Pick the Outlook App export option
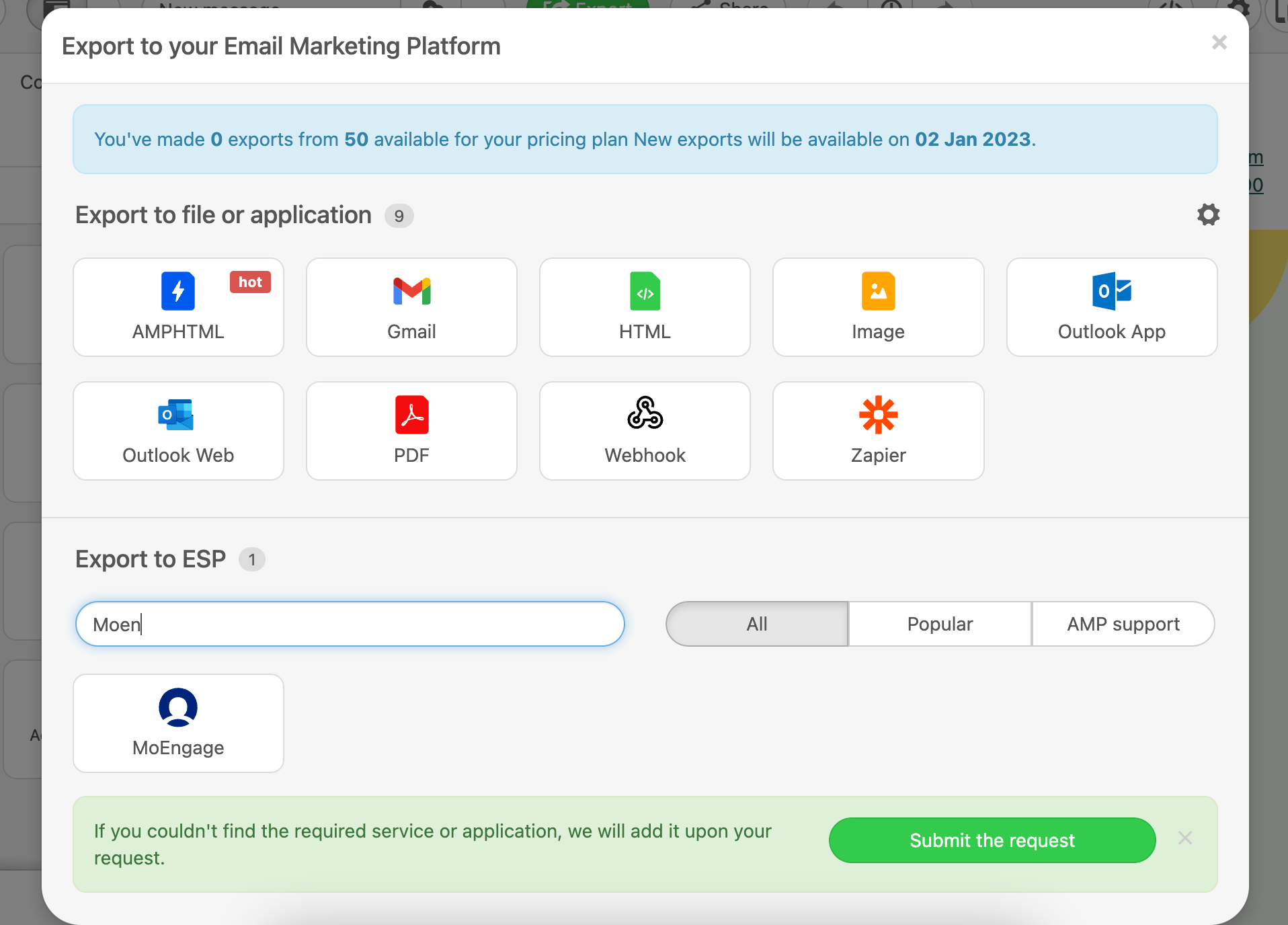 [x=1112, y=307]
